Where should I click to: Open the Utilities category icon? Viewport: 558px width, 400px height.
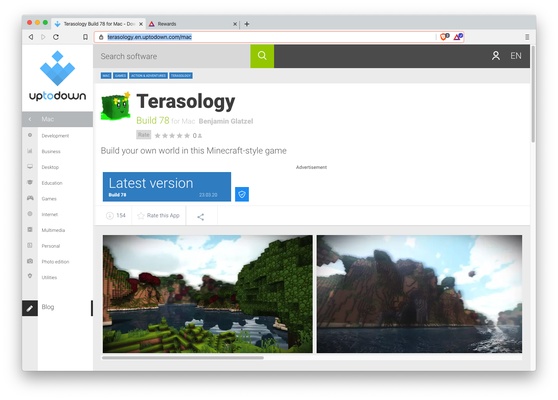pos(30,277)
